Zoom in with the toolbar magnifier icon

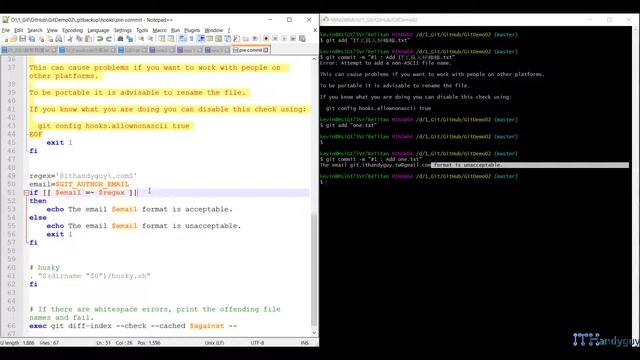click(141, 39)
